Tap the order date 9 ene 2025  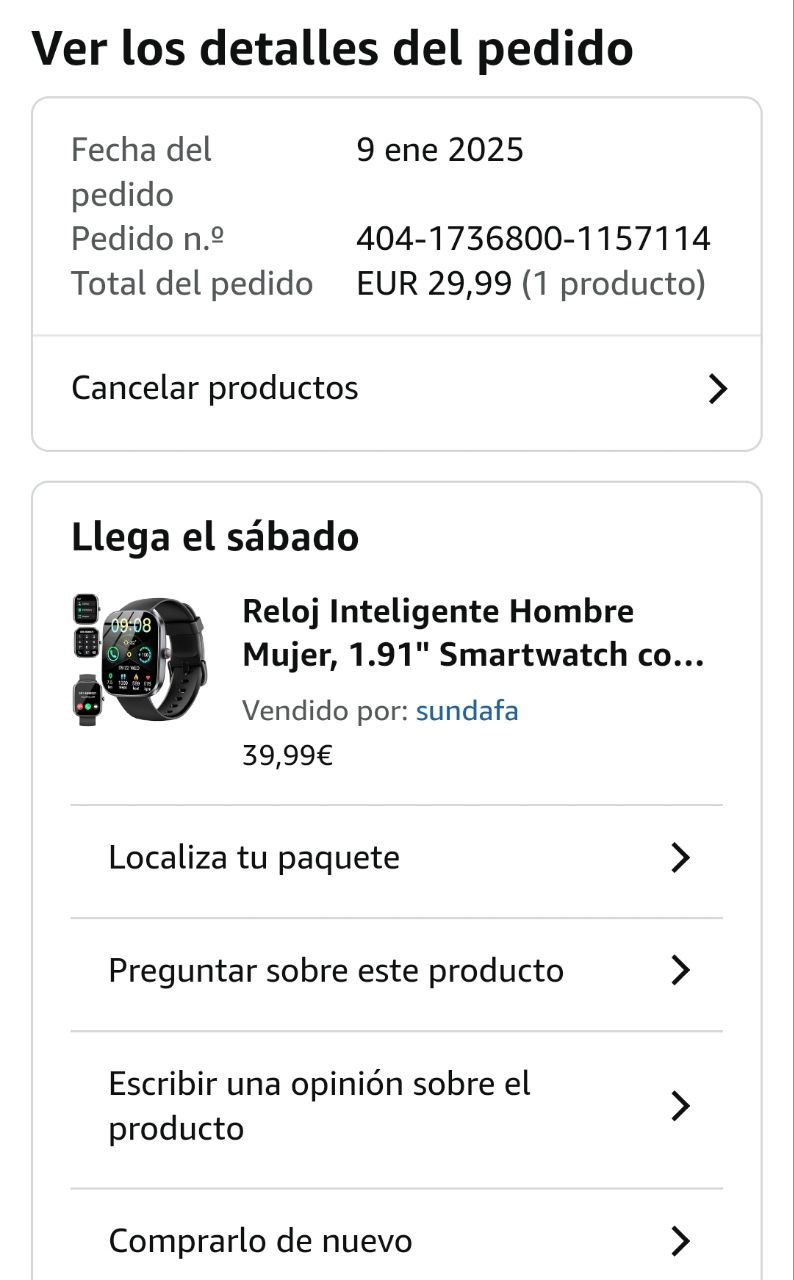[440, 150]
